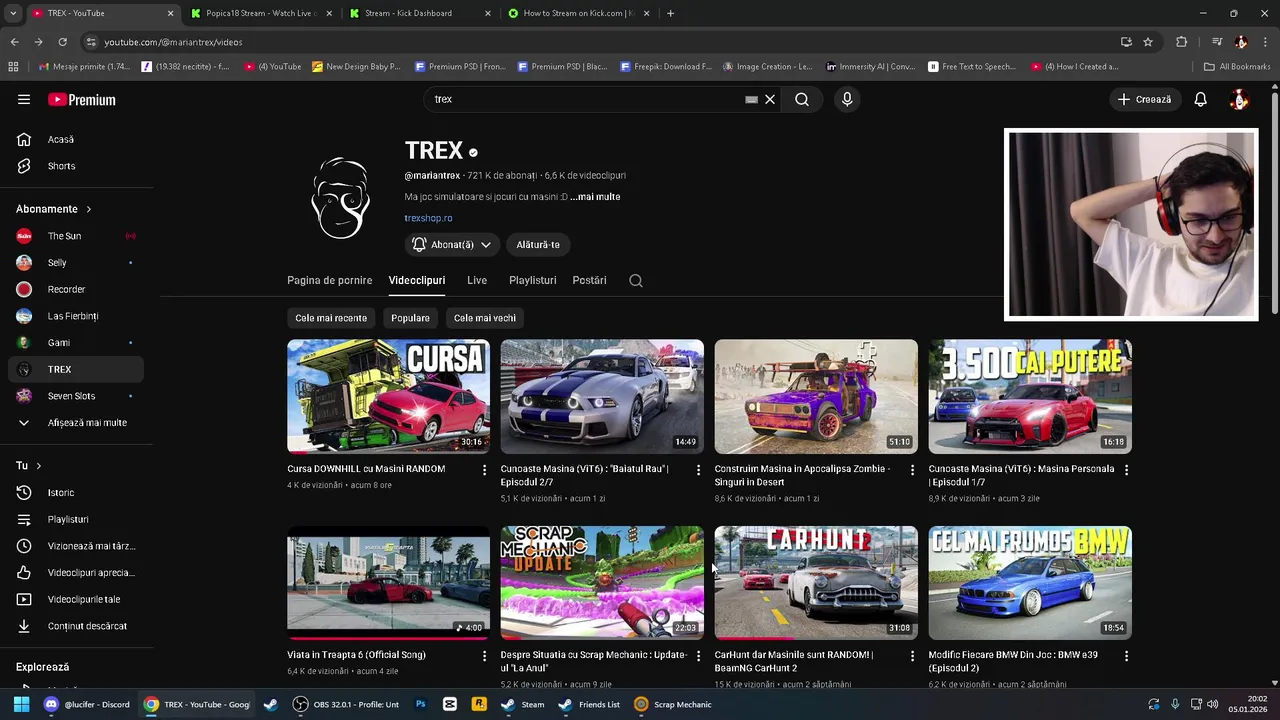
Task: Open the TREX channel avatar image
Action: 341,197
